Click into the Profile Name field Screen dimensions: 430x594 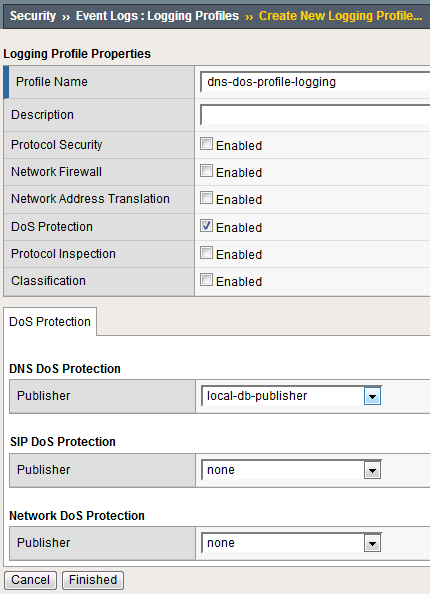(315, 82)
